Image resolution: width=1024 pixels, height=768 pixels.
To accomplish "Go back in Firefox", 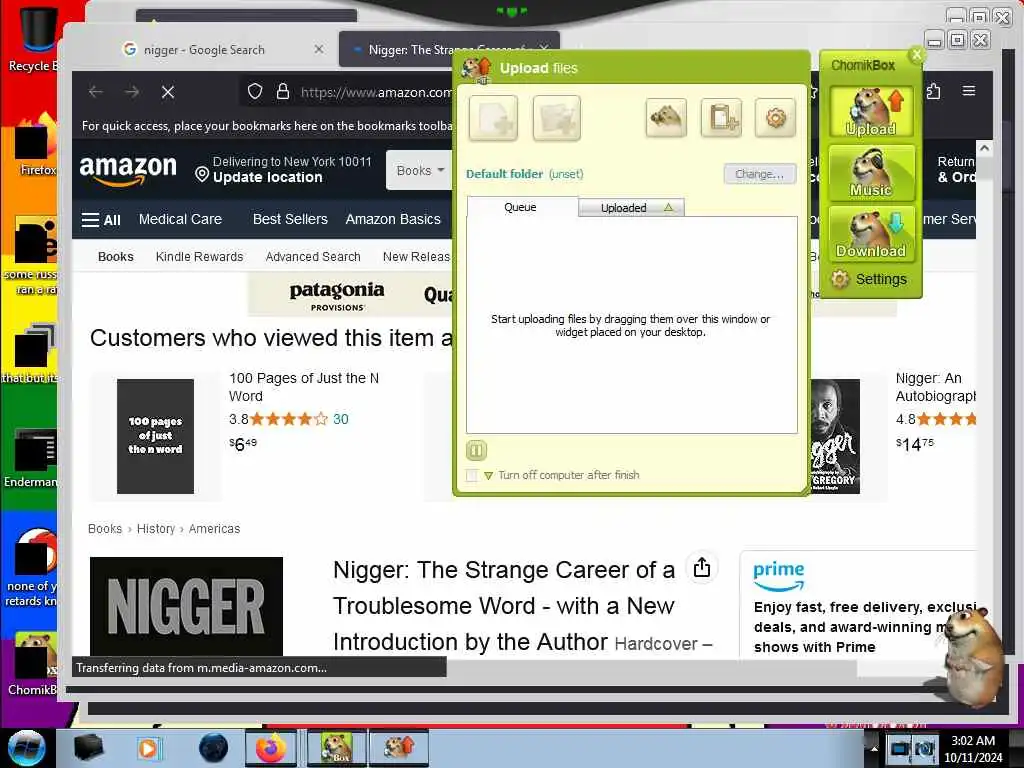I will click(x=96, y=92).
